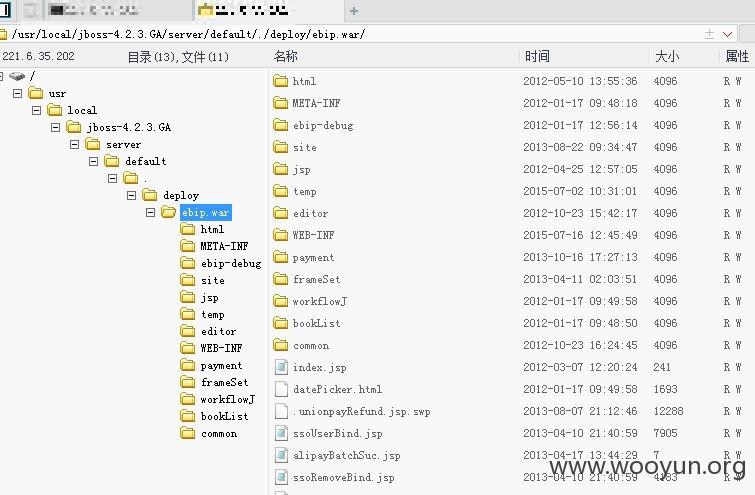
Task: Select editor in the directory tree
Action: 219,331
